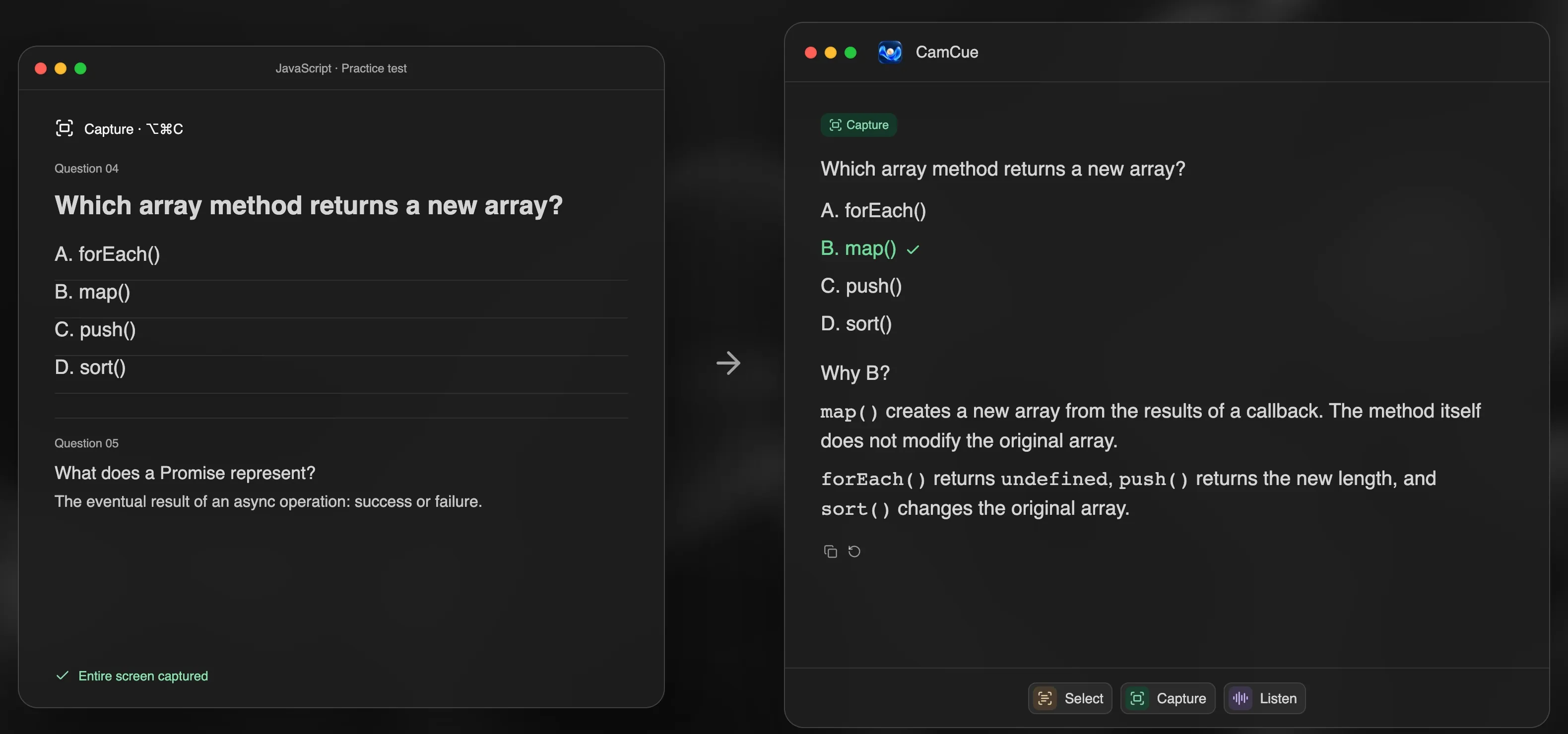Viewport: 1568px width, 734px height.
Task: Choose answer B. map() in practice test
Action: (341, 292)
